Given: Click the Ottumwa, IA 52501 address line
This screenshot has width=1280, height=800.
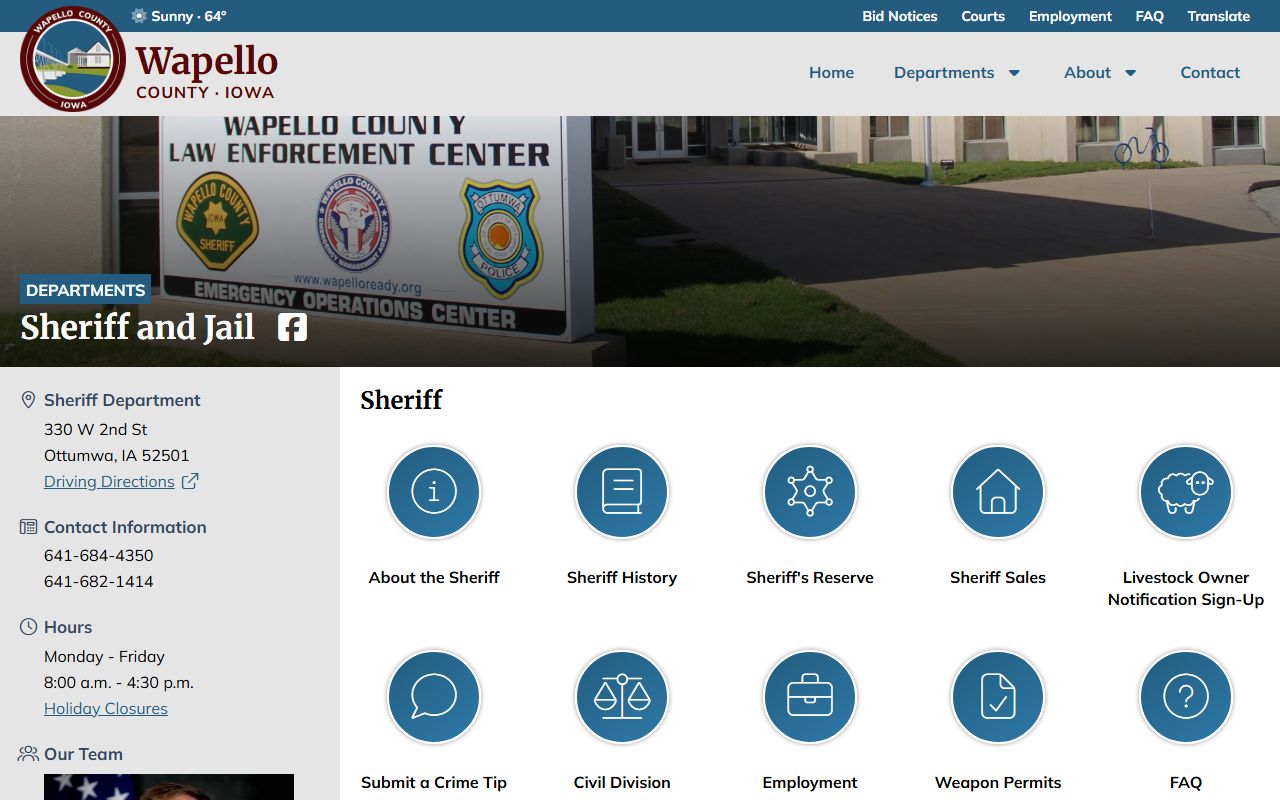Looking at the screenshot, I should (x=117, y=455).
